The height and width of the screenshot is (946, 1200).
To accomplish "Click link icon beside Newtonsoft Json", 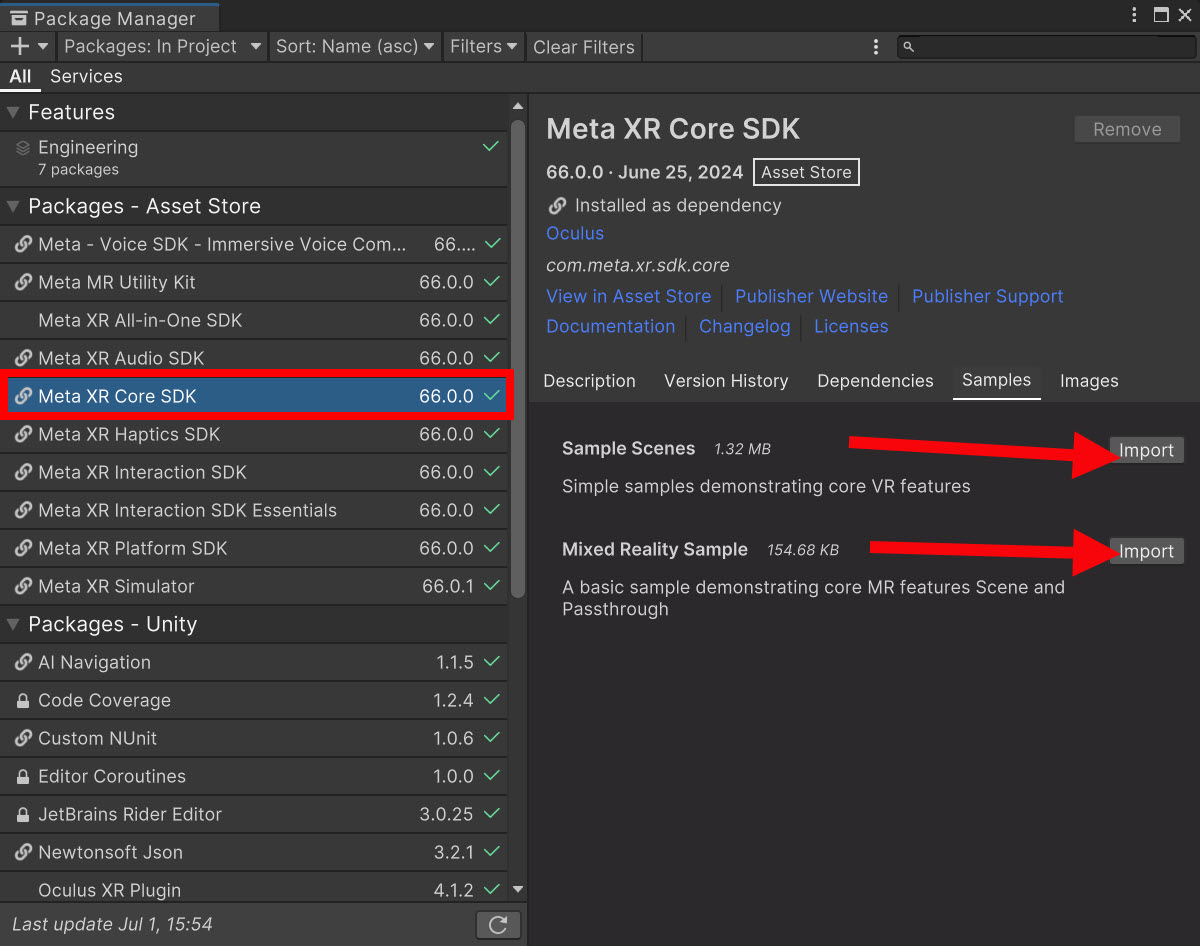I will coord(23,852).
